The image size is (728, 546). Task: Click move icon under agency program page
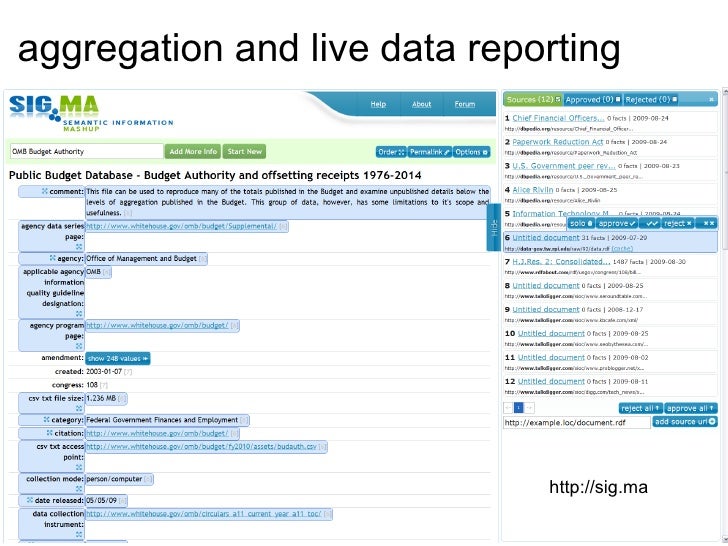[x=79, y=346]
